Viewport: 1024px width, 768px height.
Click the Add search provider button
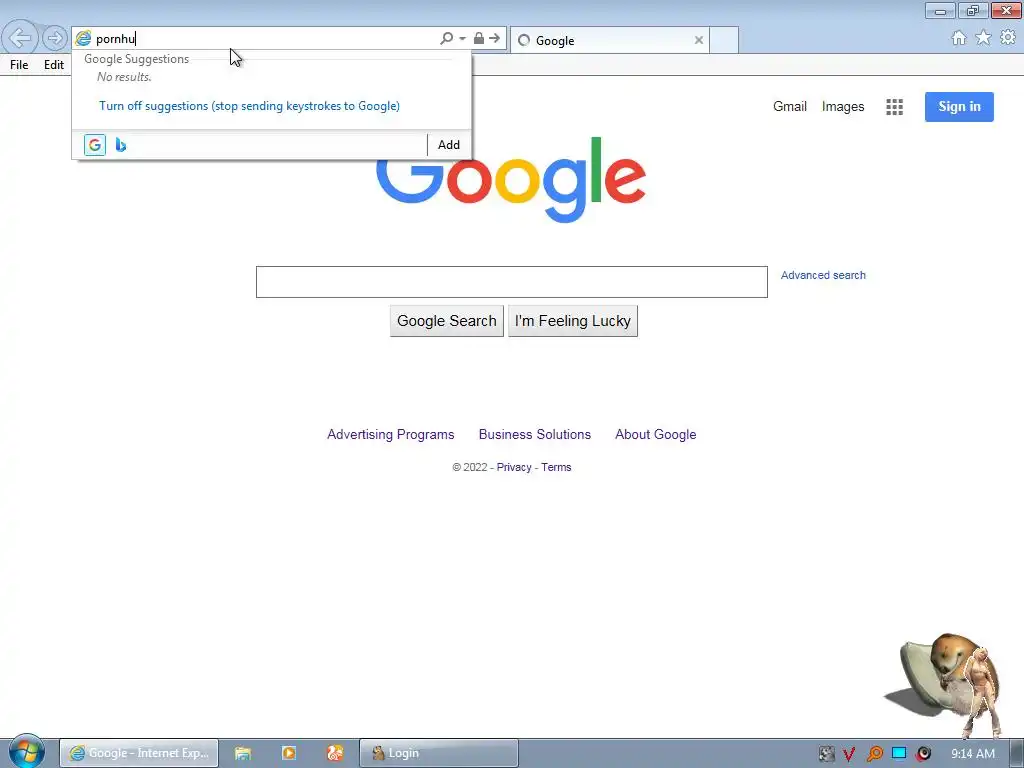pos(449,145)
